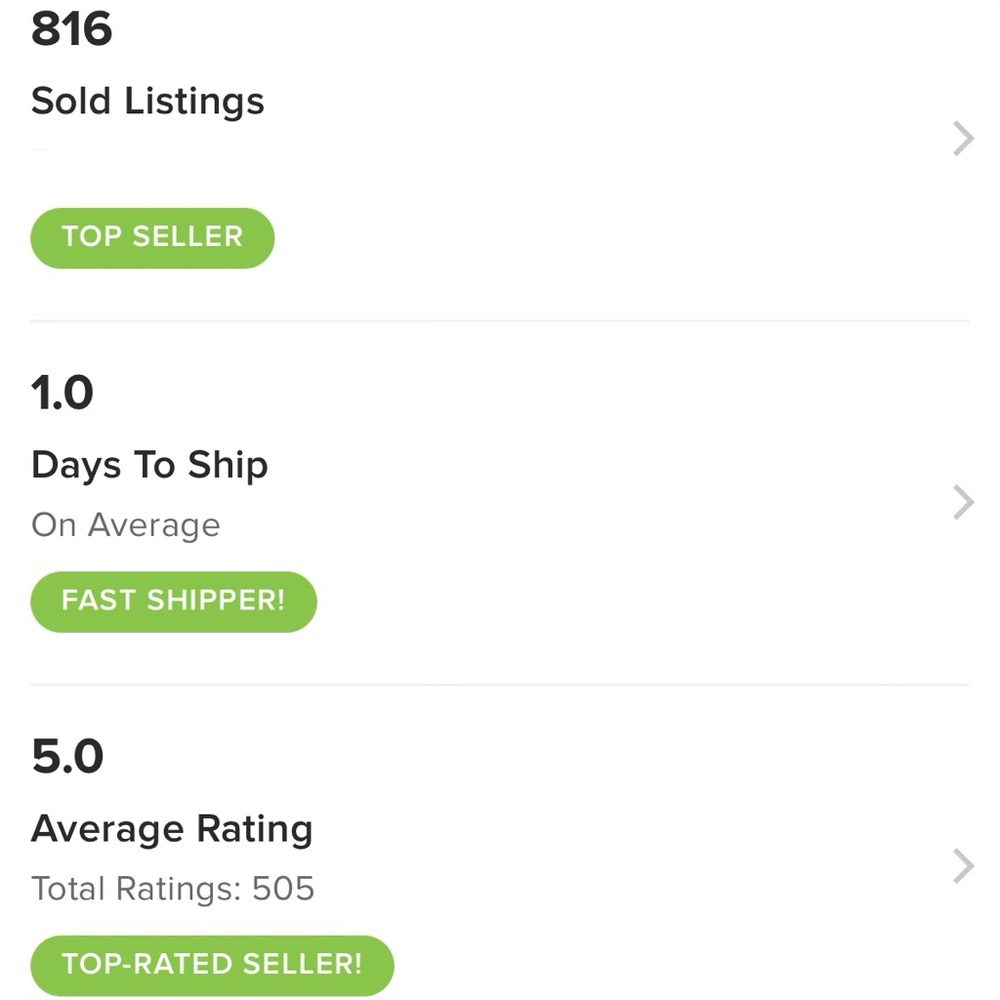
Task: Tap the Average Rating heading
Action: (172, 828)
